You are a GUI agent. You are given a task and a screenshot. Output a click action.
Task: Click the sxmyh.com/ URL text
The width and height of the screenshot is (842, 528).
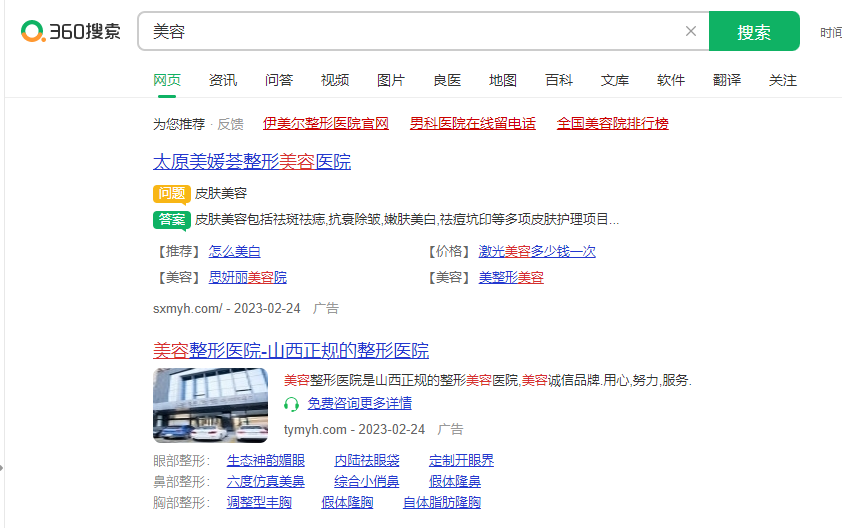click(x=187, y=308)
